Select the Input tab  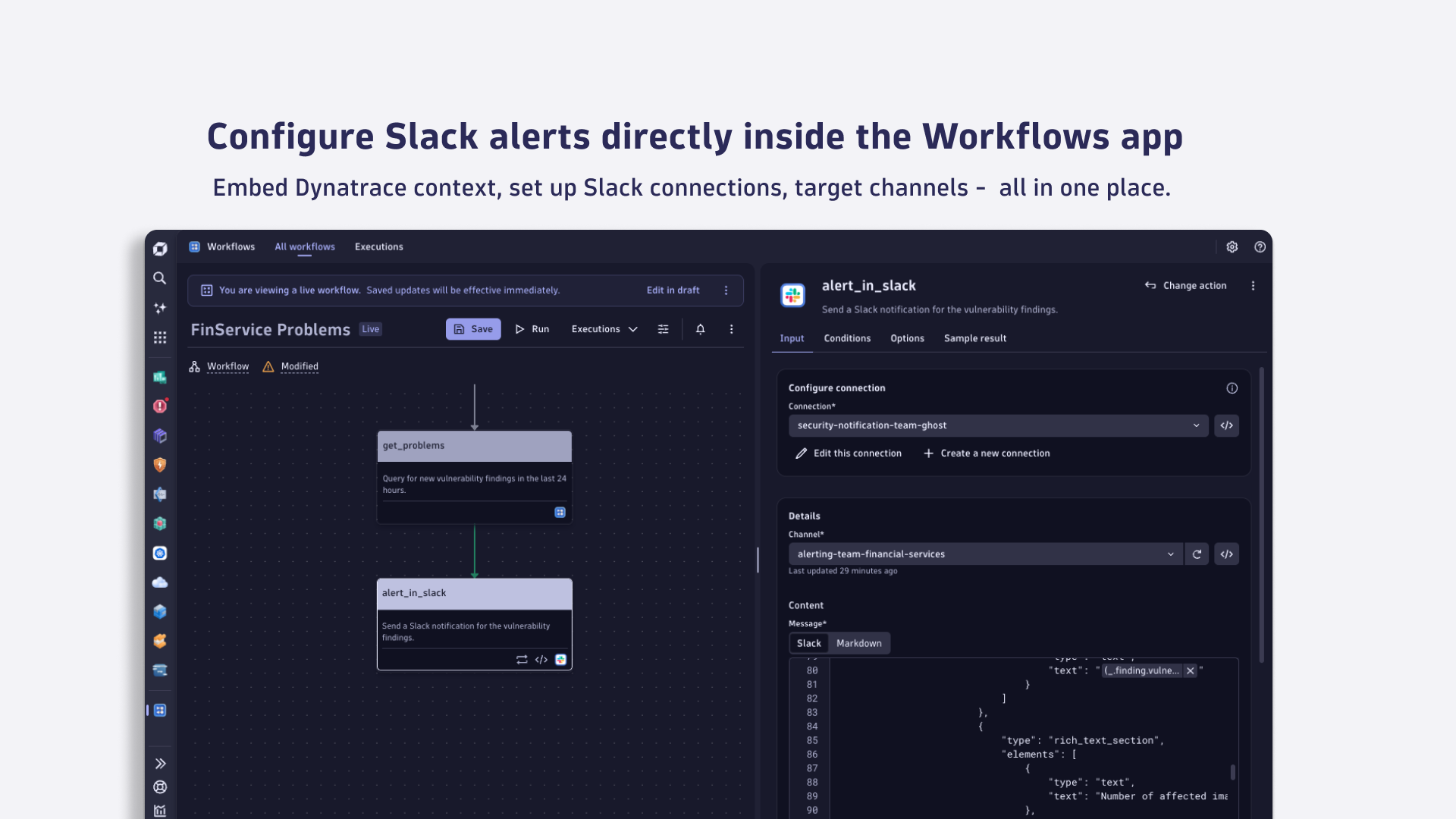[792, 339]
